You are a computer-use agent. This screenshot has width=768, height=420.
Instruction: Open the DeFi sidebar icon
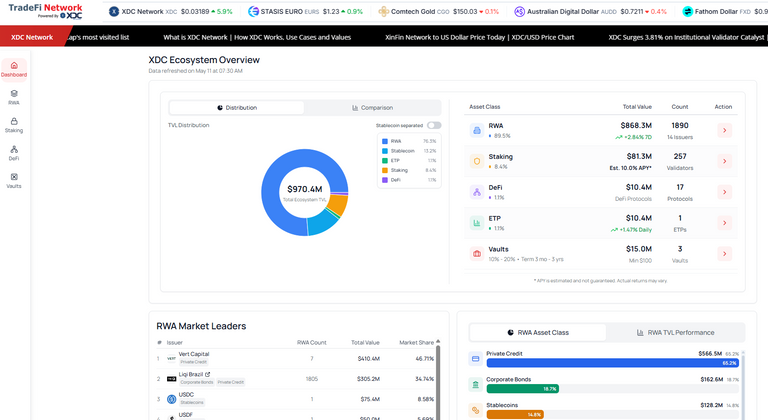pos(14,153)
